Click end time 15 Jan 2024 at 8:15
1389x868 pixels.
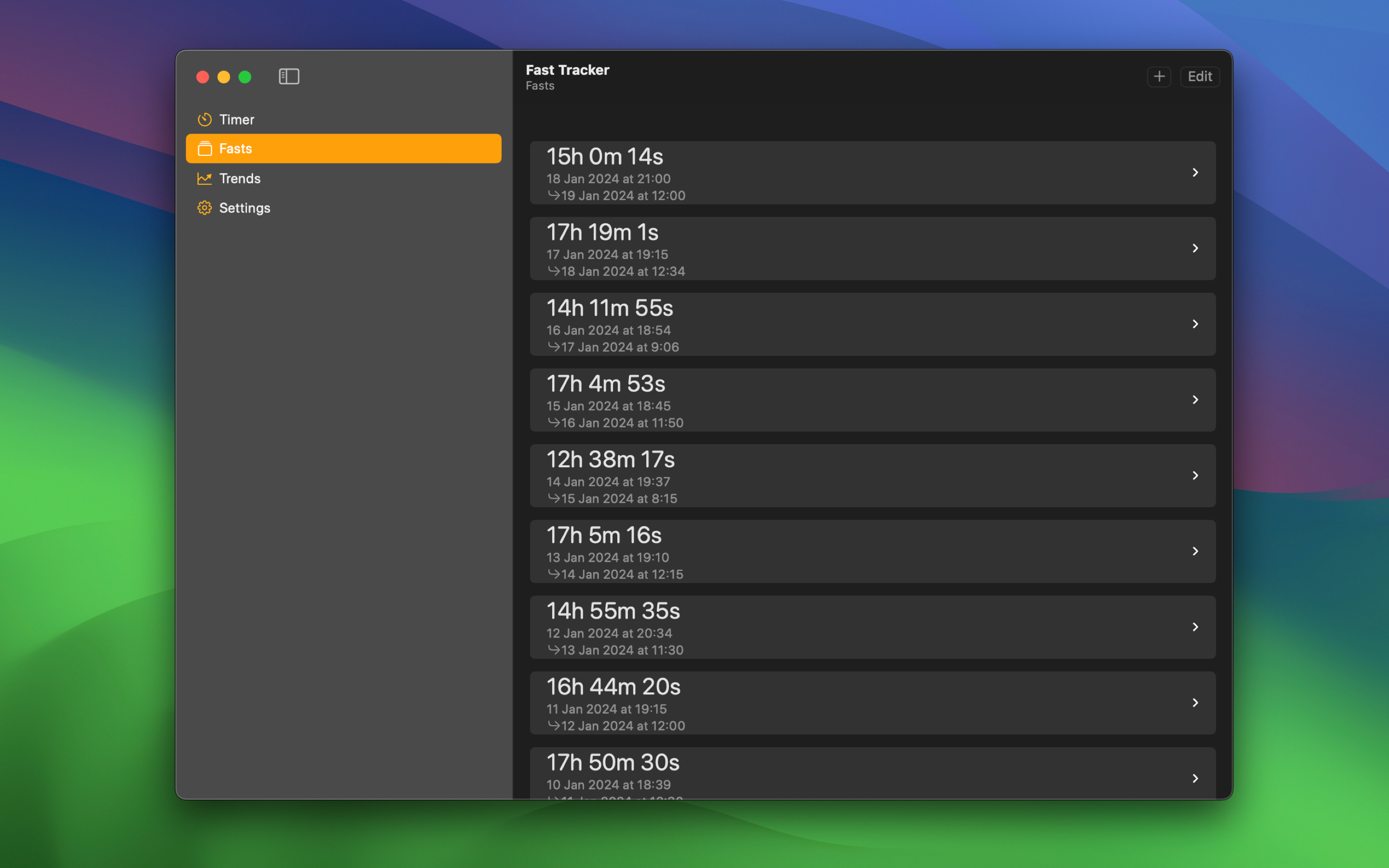(619, 499)
